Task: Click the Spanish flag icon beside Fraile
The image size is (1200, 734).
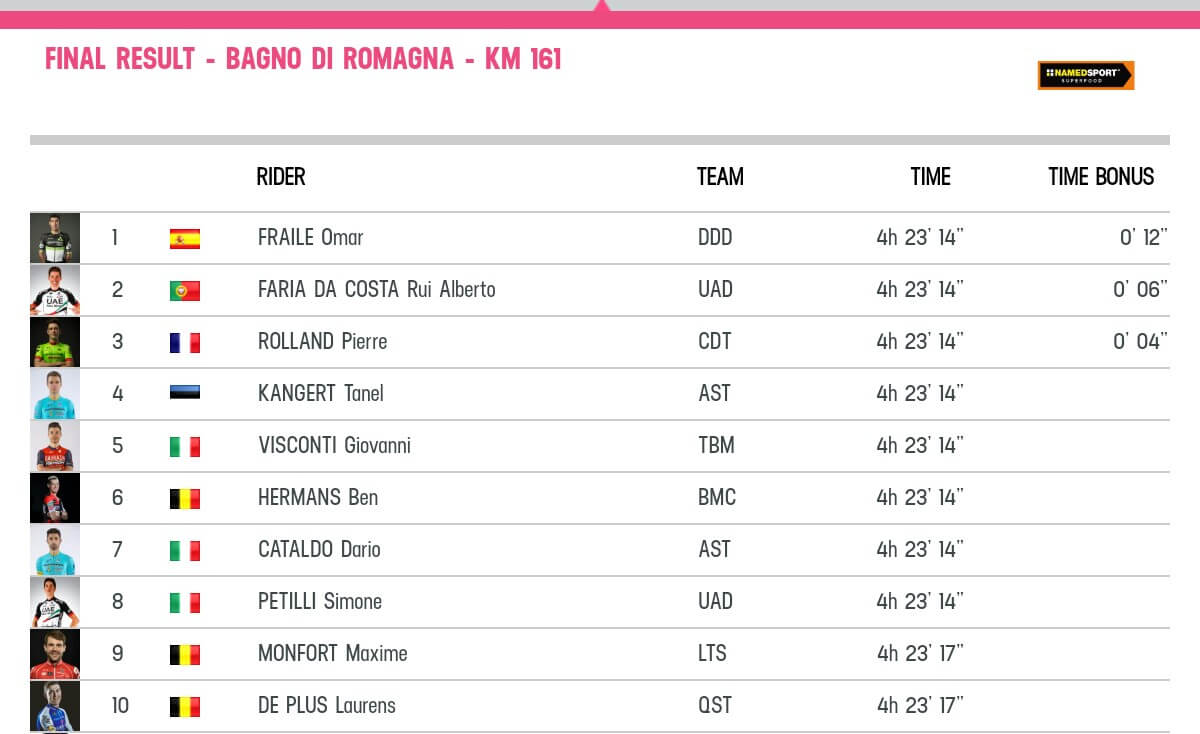Action: click(x=185, y=239)
